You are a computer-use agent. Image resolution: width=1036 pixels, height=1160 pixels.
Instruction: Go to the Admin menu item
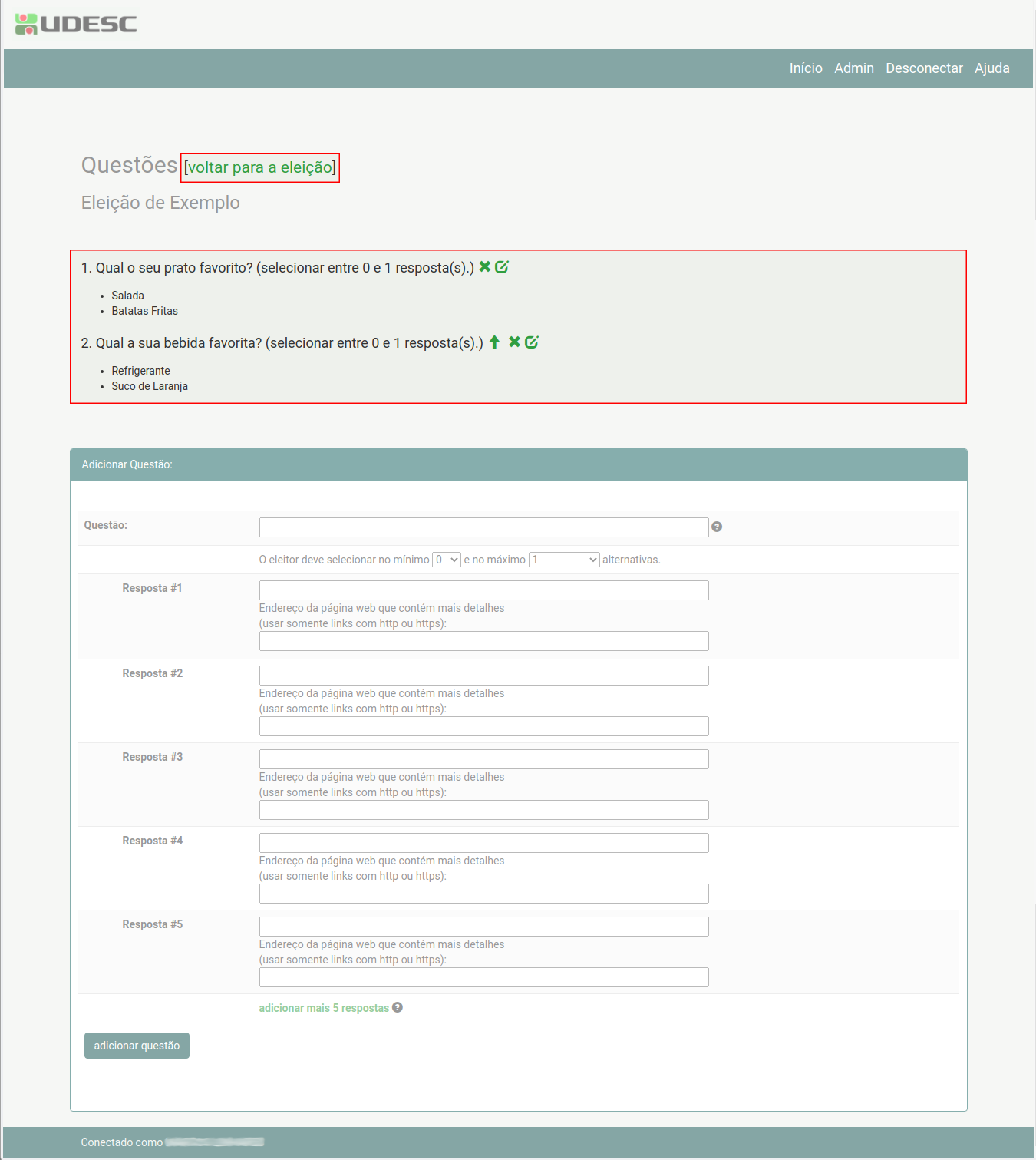(854, 68)
